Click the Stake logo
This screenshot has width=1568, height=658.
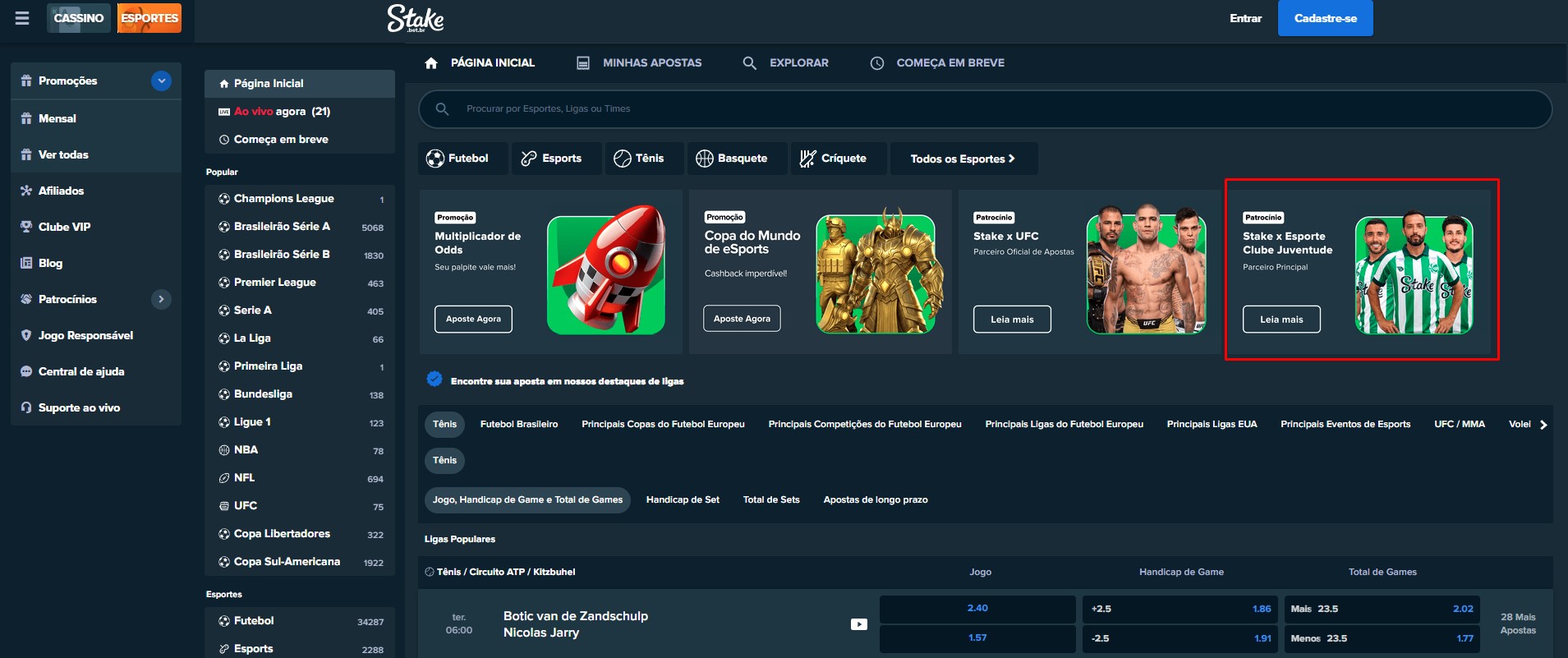coord(416,18)
